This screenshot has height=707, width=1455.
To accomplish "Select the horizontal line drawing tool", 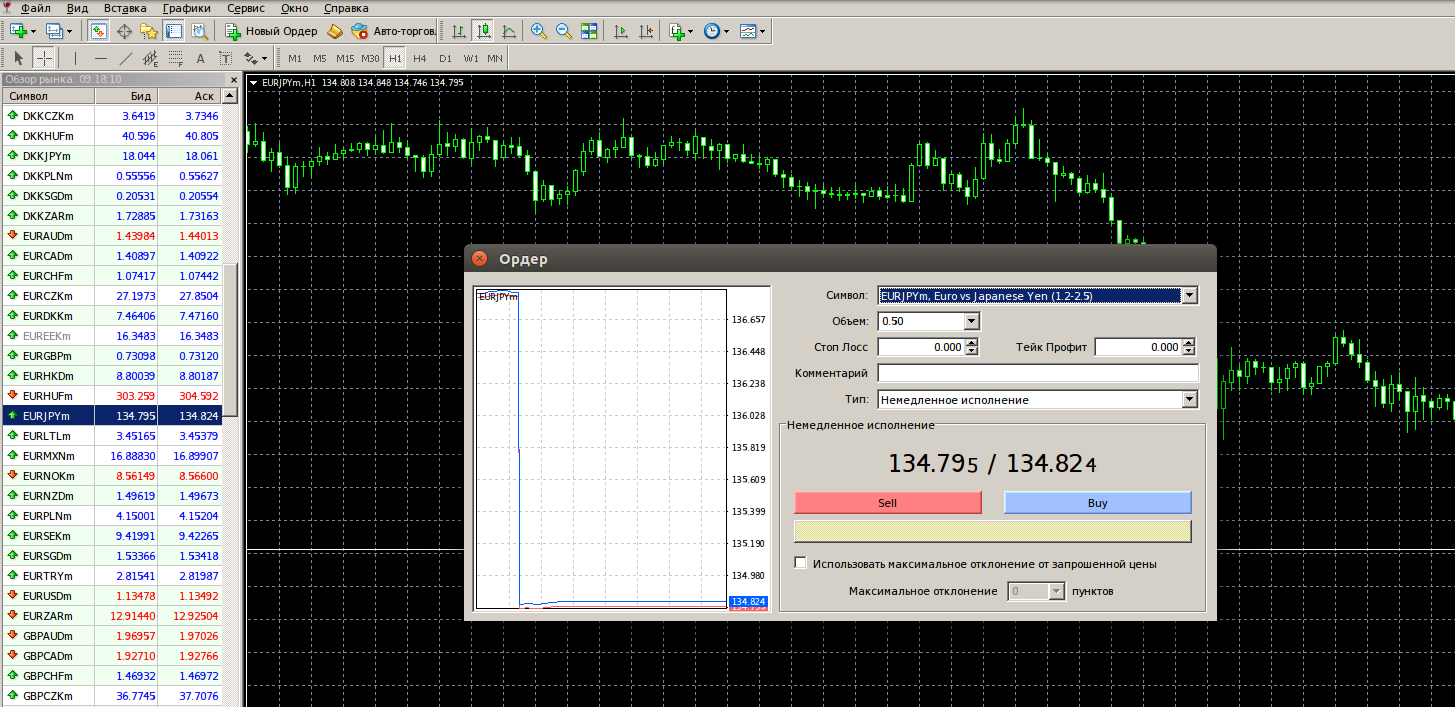I will [100, 58].
